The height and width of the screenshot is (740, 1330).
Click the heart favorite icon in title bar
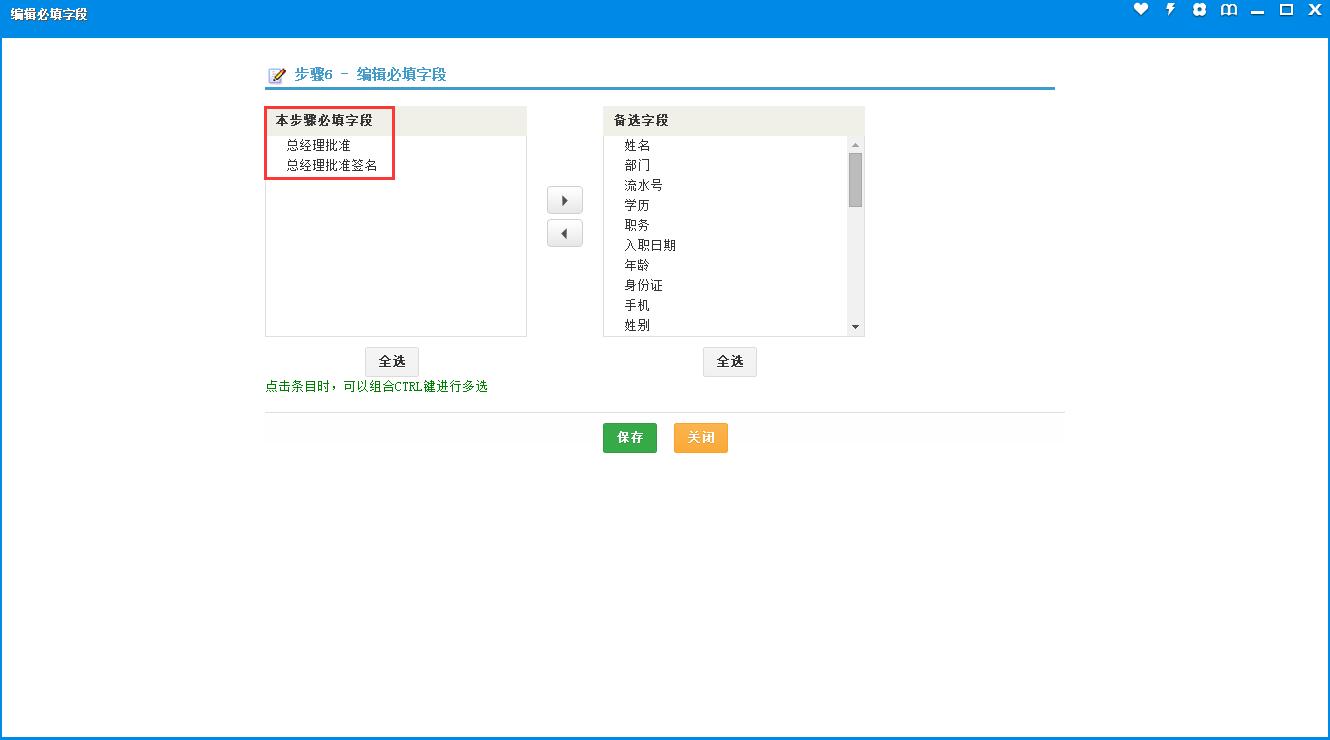[1141, 10]
